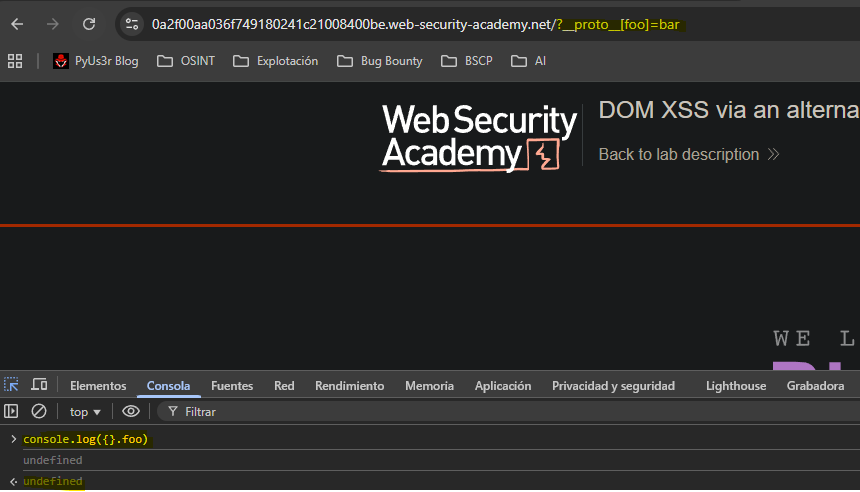
Task: Open the Fuentes sources tab
Action: click(x=232, y=386)
